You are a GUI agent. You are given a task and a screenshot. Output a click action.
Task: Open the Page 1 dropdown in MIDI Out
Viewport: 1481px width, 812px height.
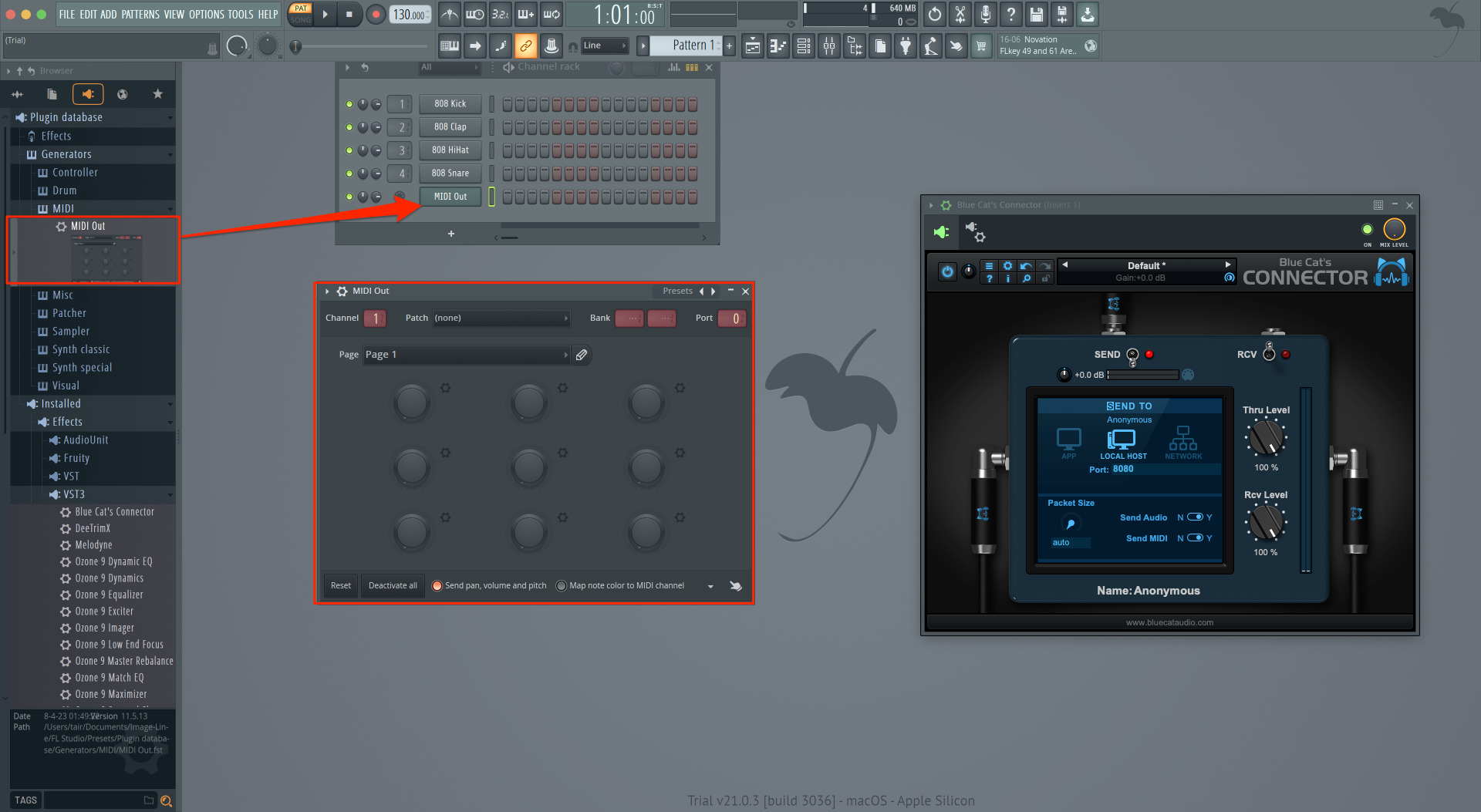[466, 355]
